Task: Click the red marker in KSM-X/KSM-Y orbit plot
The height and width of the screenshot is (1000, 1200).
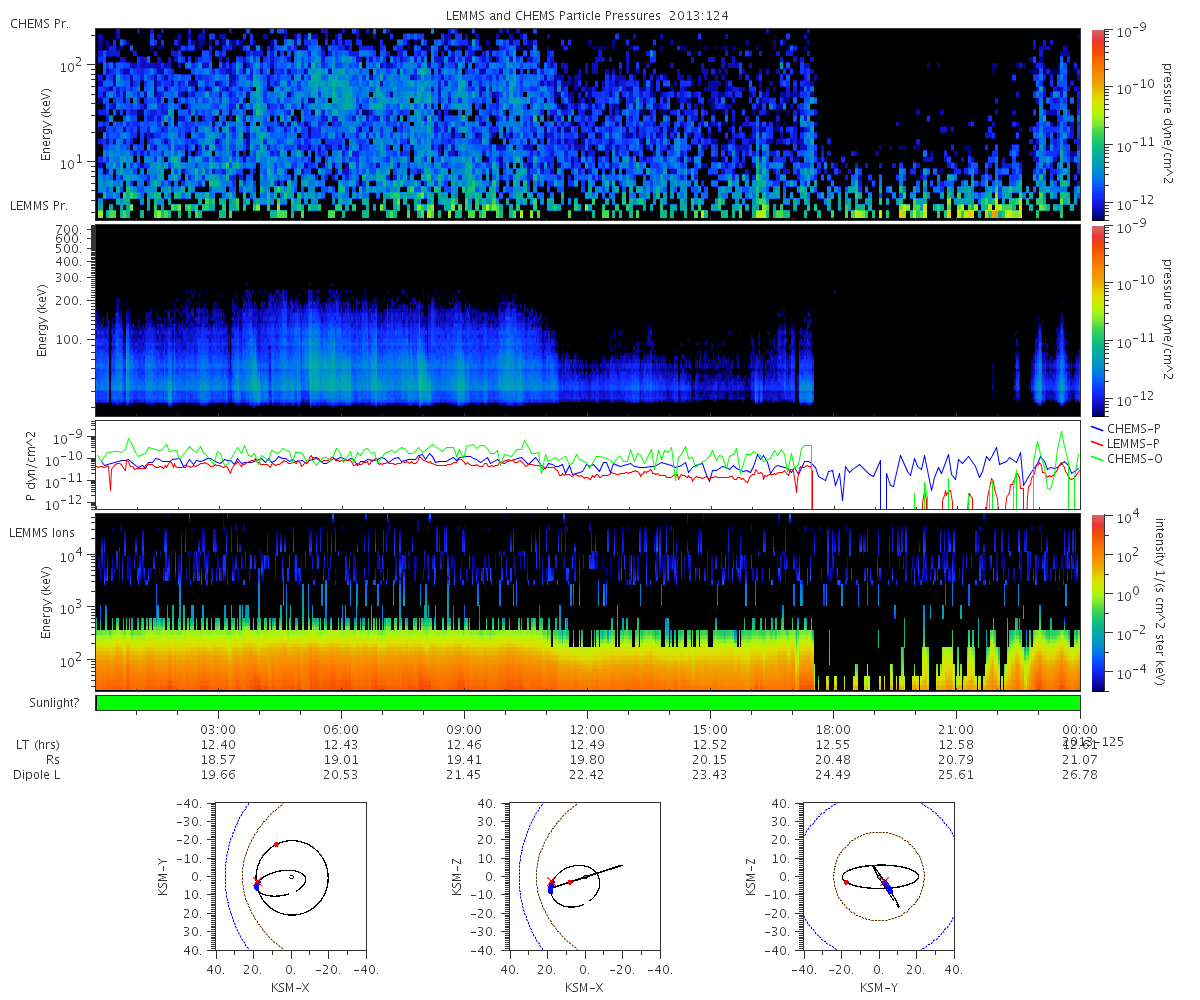Action: click(276, 845)
